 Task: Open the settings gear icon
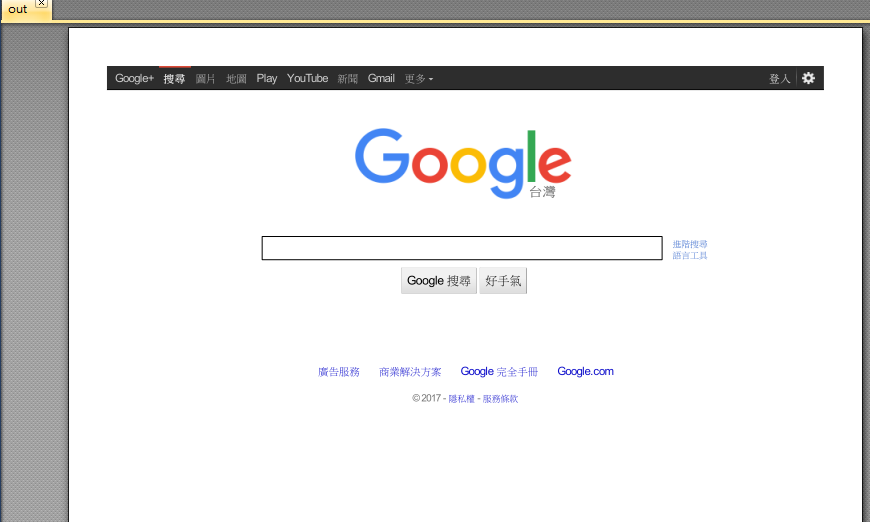click(x=808, y=78)
